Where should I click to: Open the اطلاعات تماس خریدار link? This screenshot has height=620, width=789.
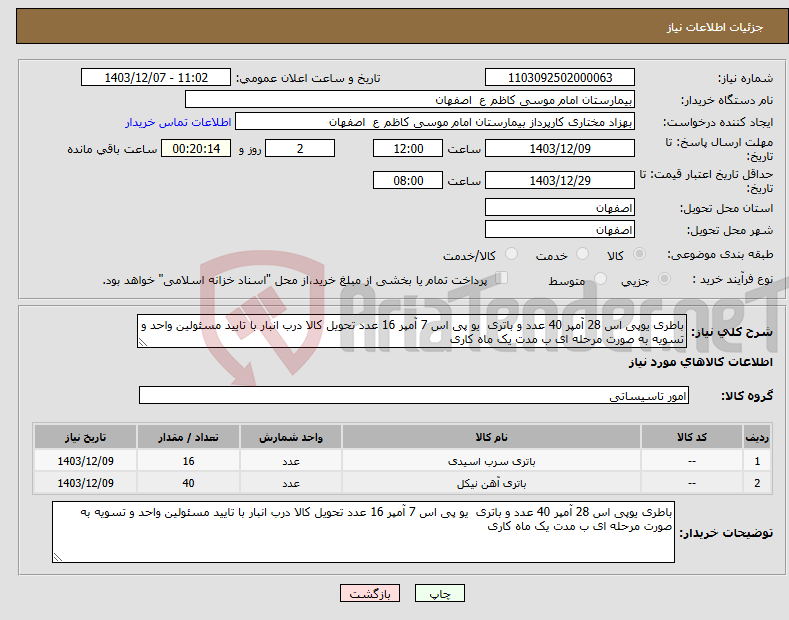(178, 122)
